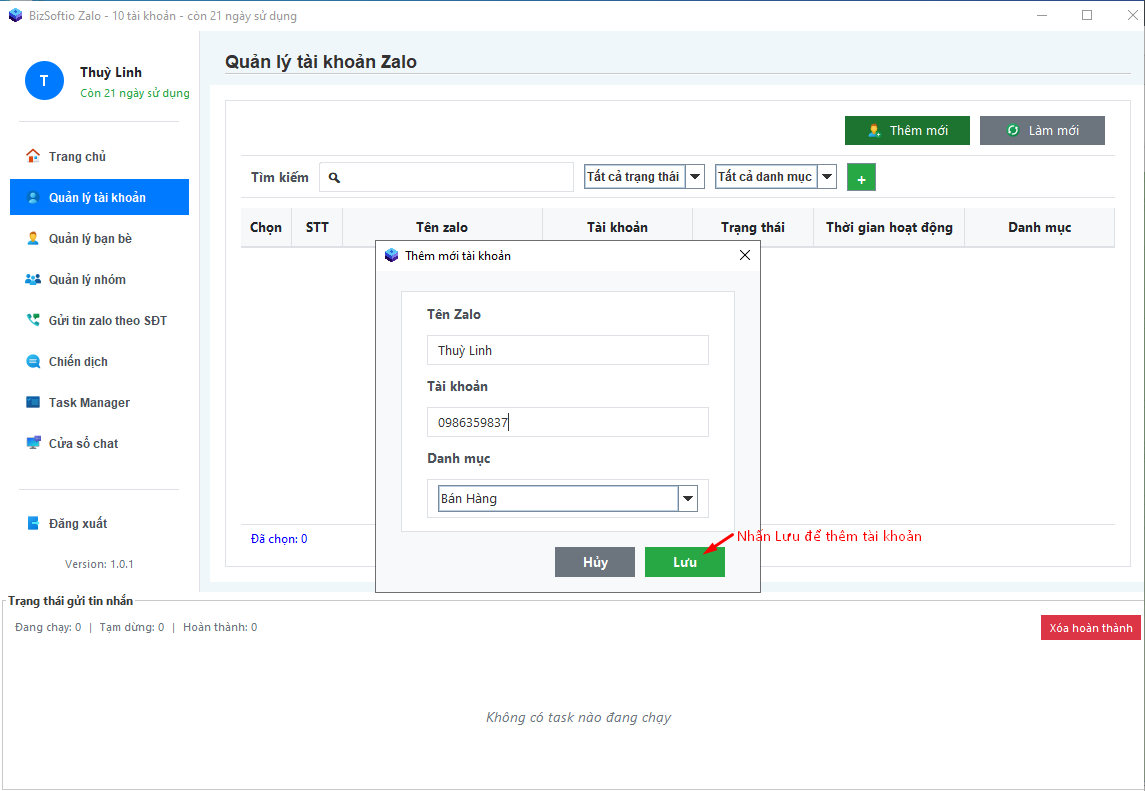Viewport: 1145px width, 791px height.
Task: Click the Thêm mới button
Action: pyautogui.click(x=907, y=131)
